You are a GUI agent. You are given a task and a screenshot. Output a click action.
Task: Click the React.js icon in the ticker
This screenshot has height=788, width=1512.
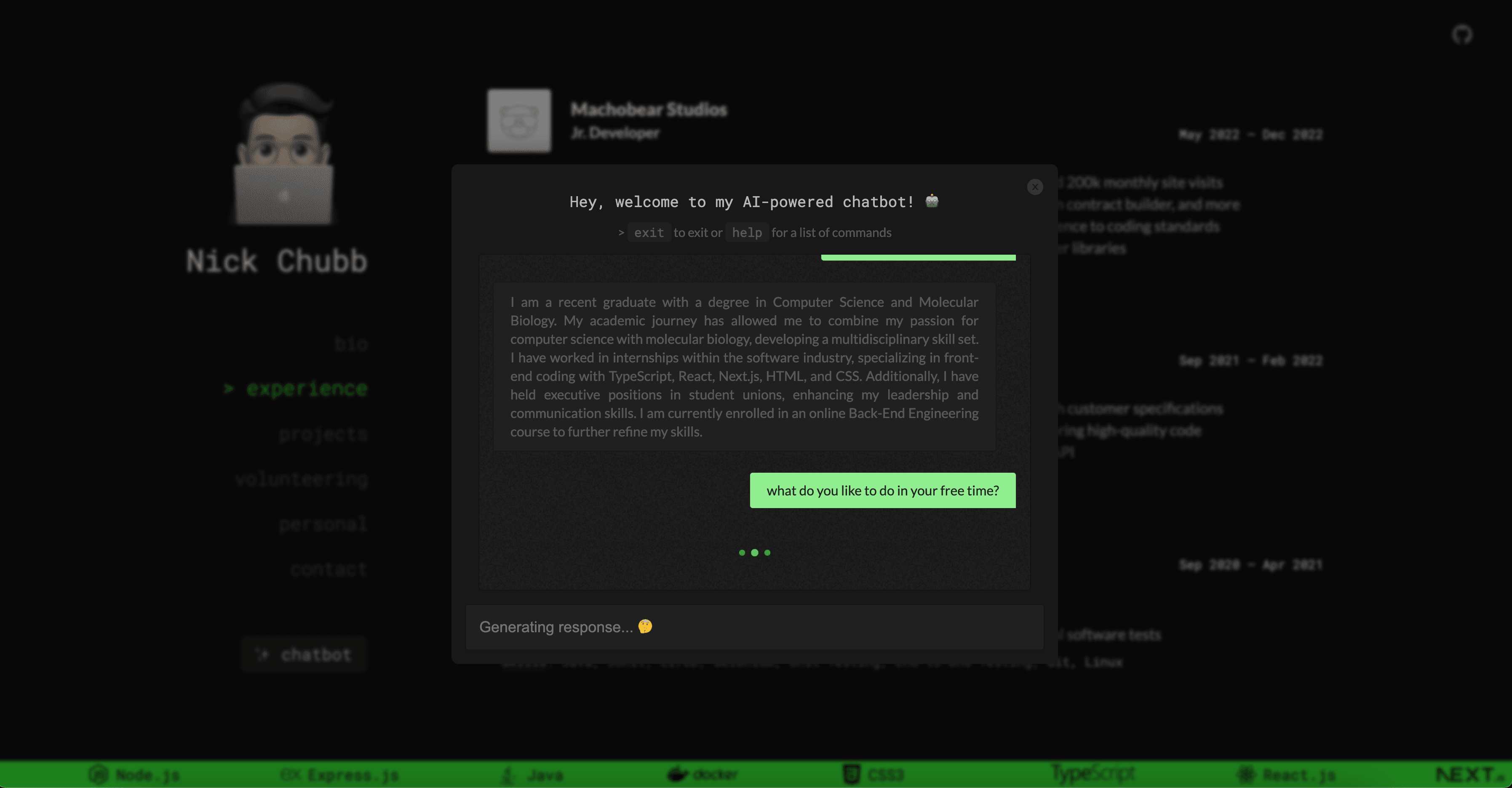1245,775
